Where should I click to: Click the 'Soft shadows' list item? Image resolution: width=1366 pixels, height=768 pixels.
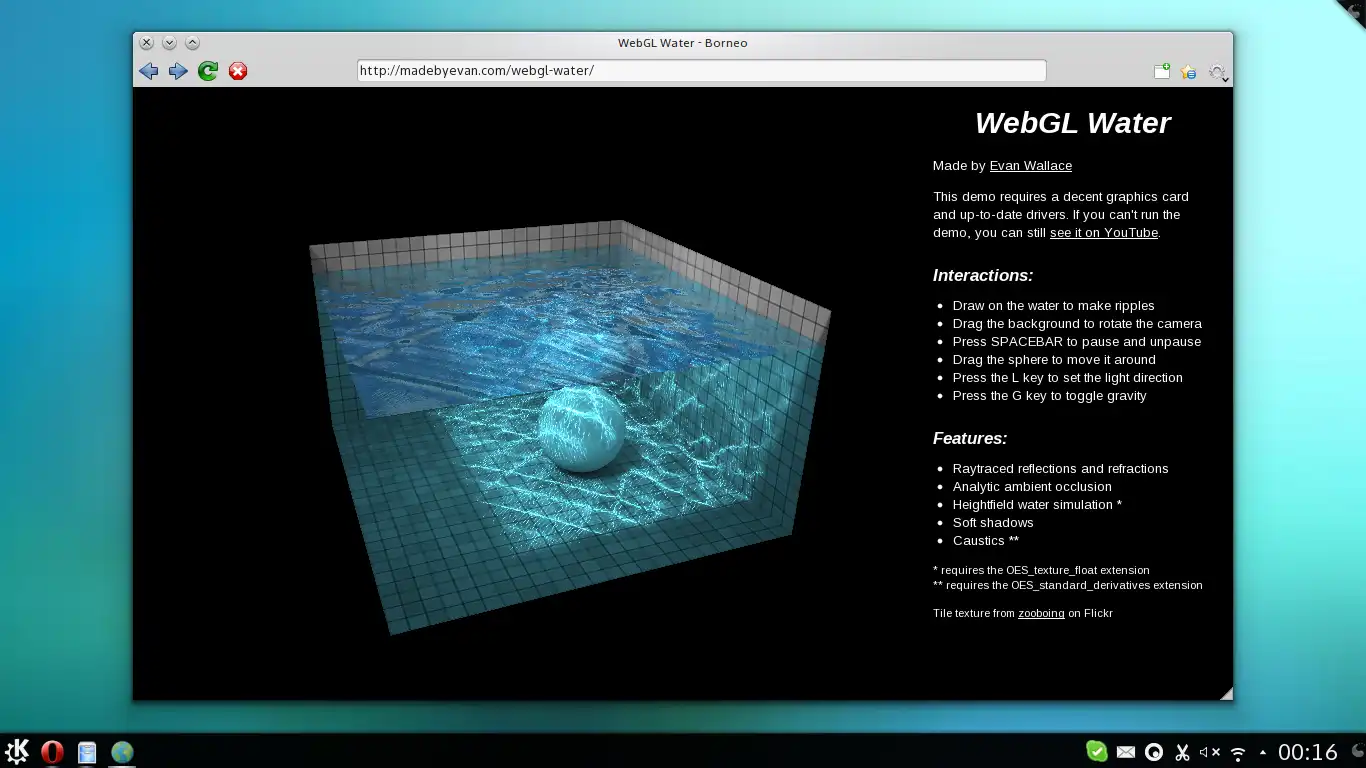coord(993,523)
